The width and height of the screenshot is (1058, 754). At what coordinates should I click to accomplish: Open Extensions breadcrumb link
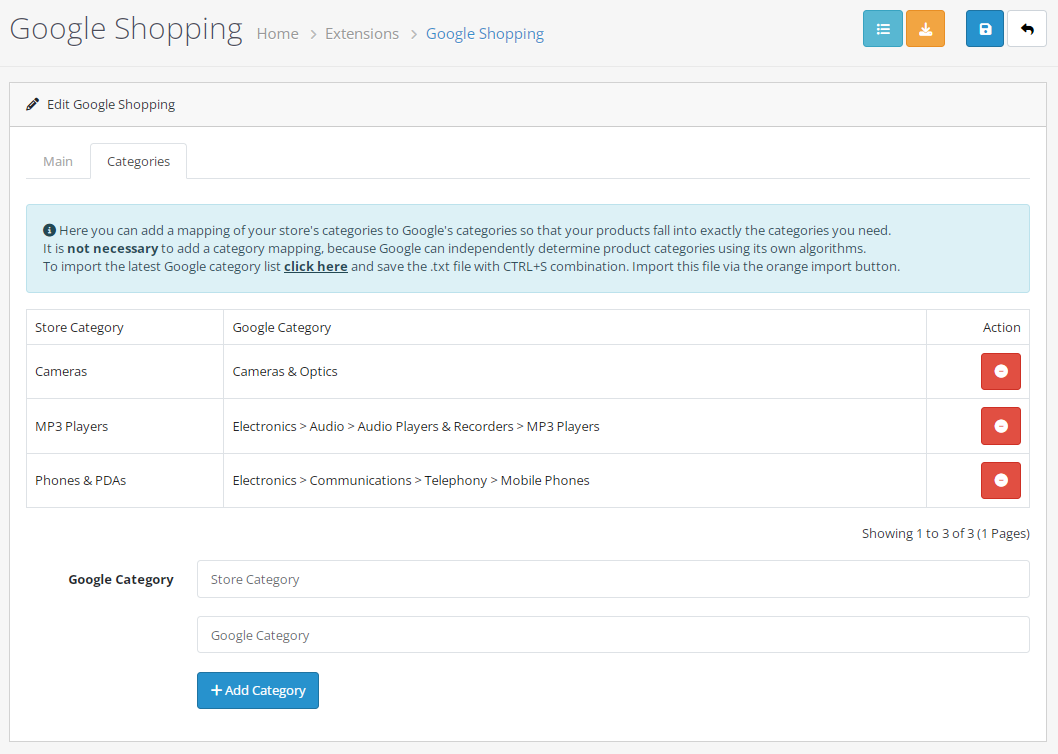(362, 34)
